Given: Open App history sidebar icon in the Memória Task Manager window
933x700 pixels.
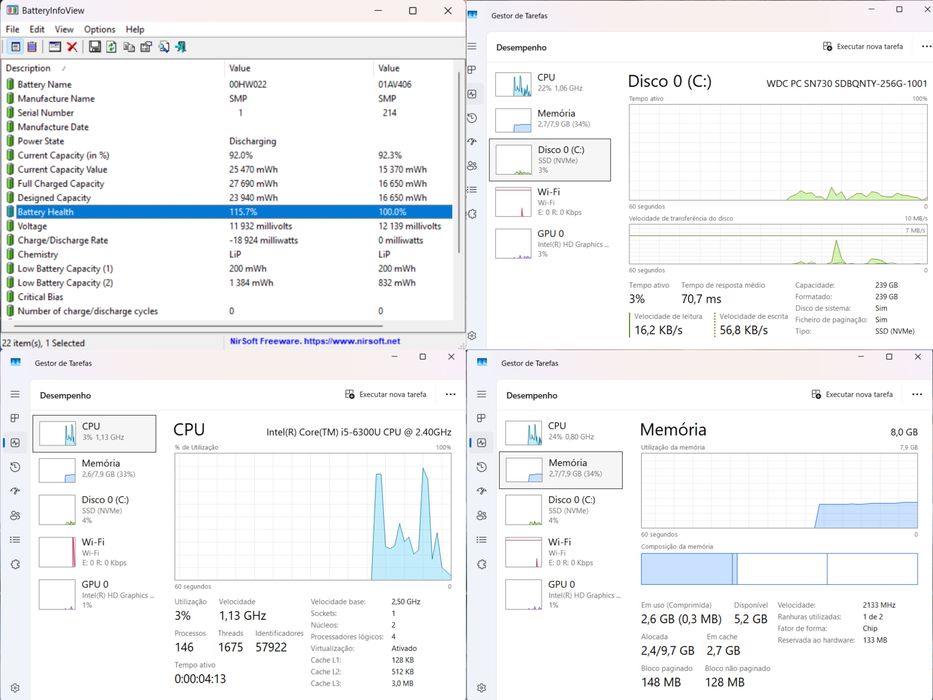Looking at the screenshot, I should [481, 467].
